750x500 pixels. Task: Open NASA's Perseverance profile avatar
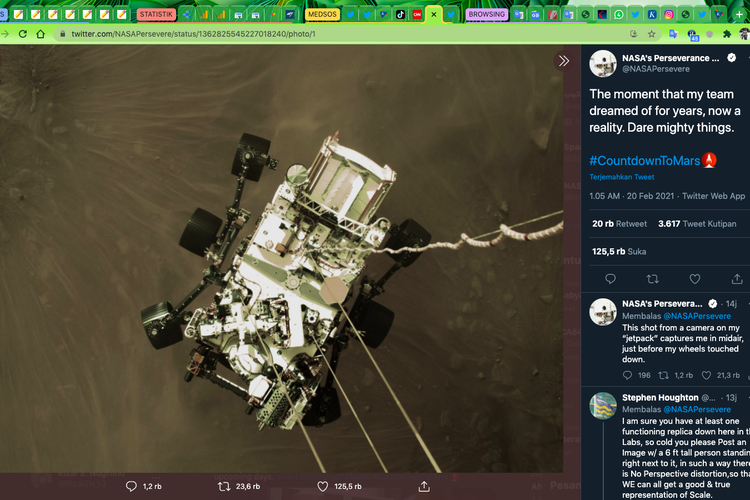(x=603, y=64)
